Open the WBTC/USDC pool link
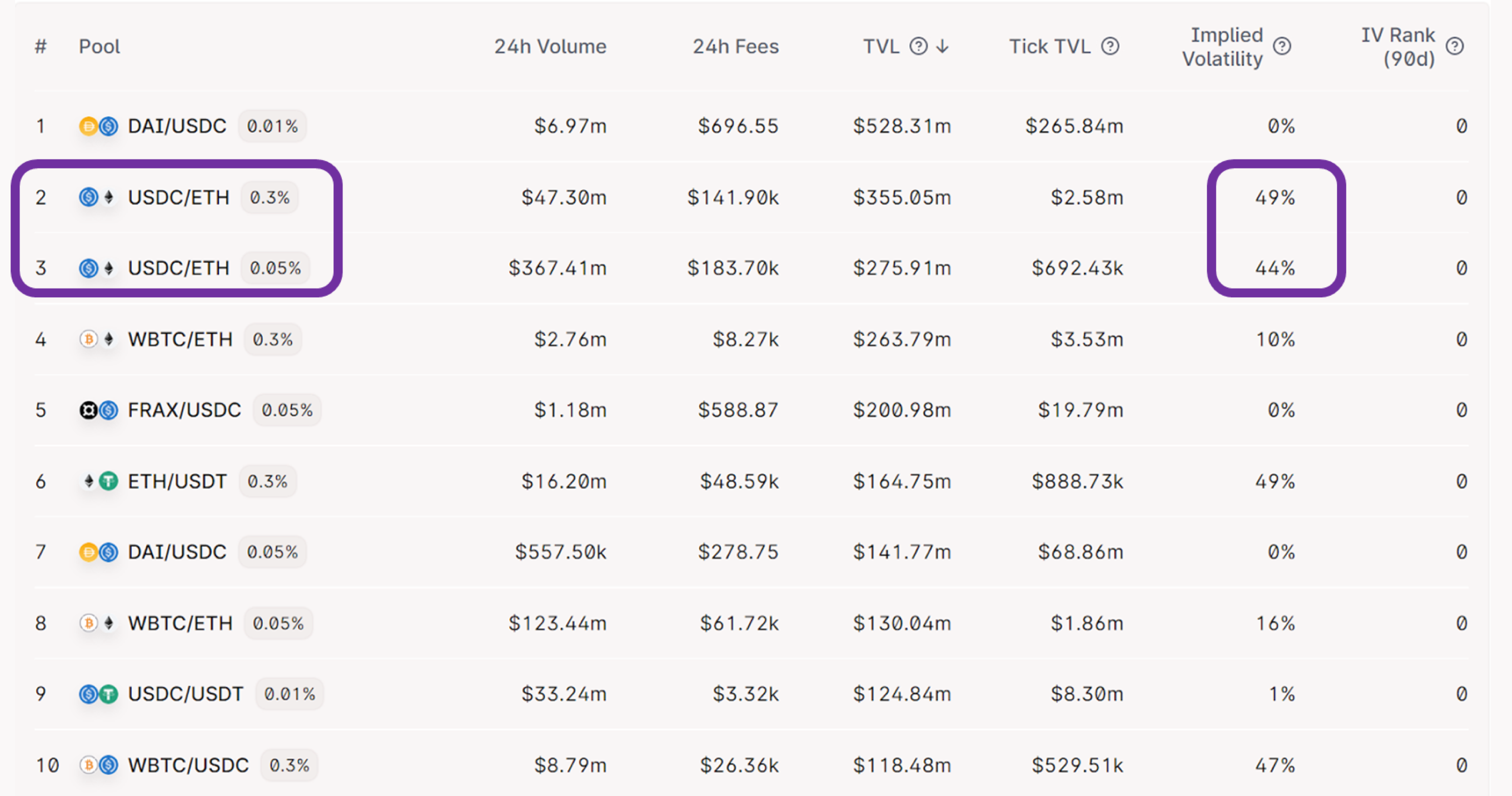Image resolution: width=1512 pixels, height=796 pixels. pos(188,765)
